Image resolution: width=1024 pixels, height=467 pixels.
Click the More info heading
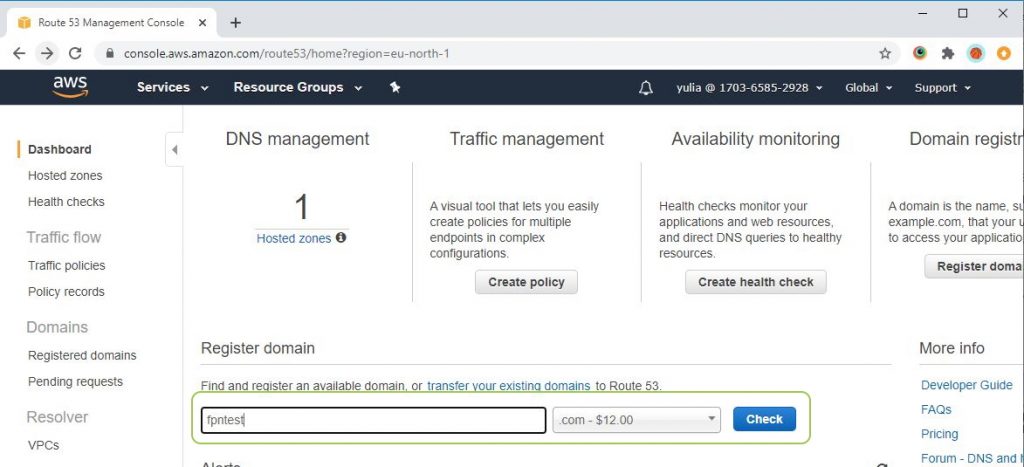(952, 348)
